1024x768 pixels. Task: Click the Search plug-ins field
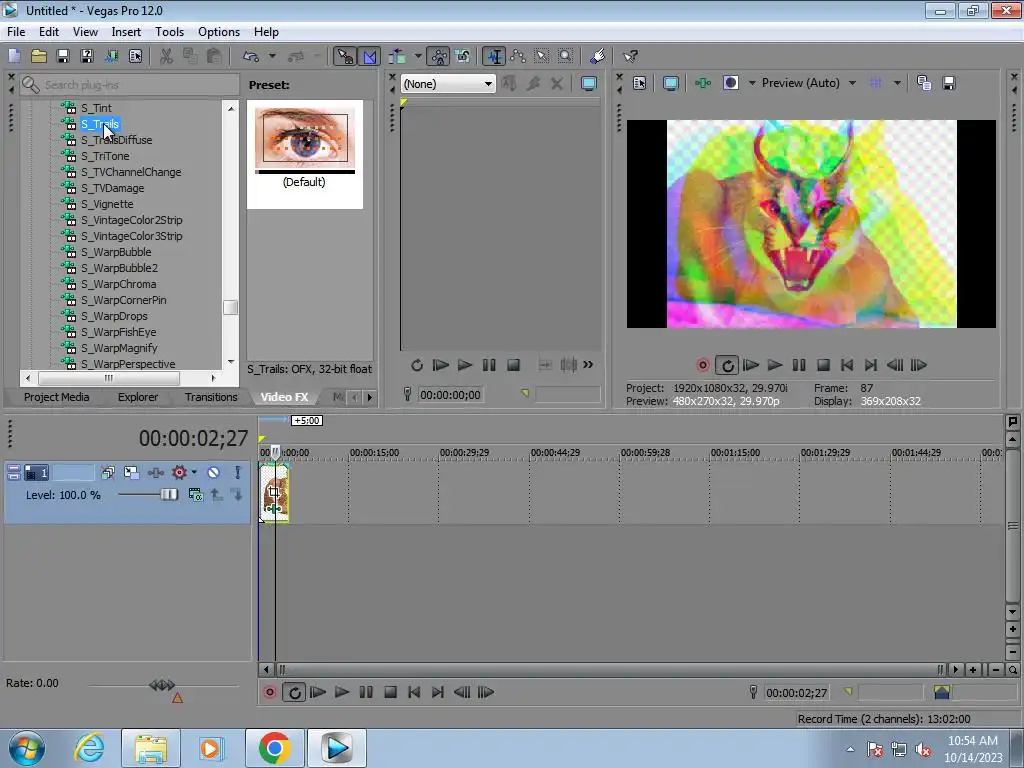[129, 85]
